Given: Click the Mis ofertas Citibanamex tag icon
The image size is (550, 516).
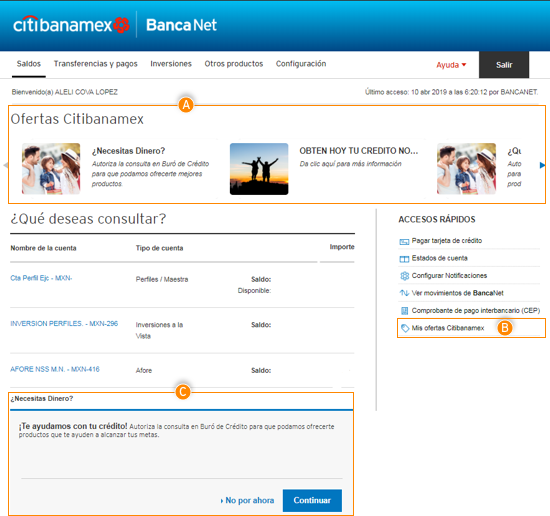Looking at the screenshot, I should [405, 328].
